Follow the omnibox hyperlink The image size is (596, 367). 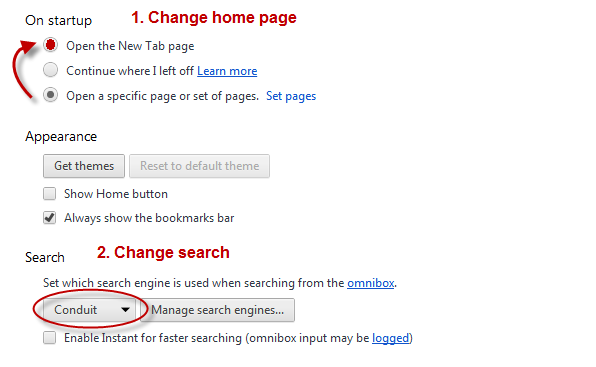371,283
